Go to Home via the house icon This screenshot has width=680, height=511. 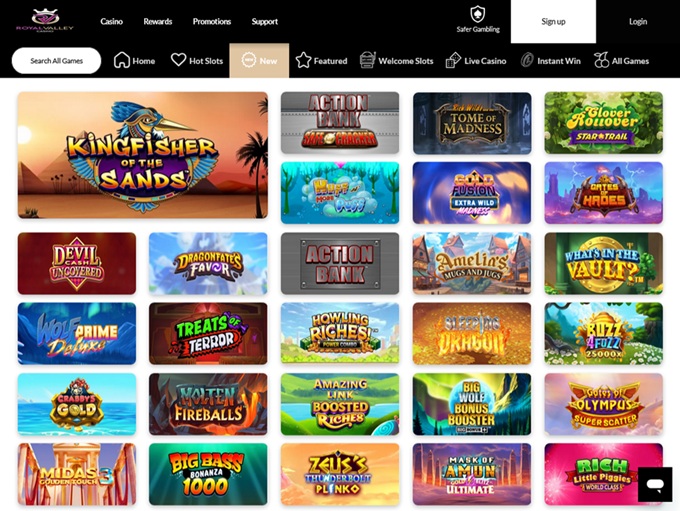tap(122, 60)
